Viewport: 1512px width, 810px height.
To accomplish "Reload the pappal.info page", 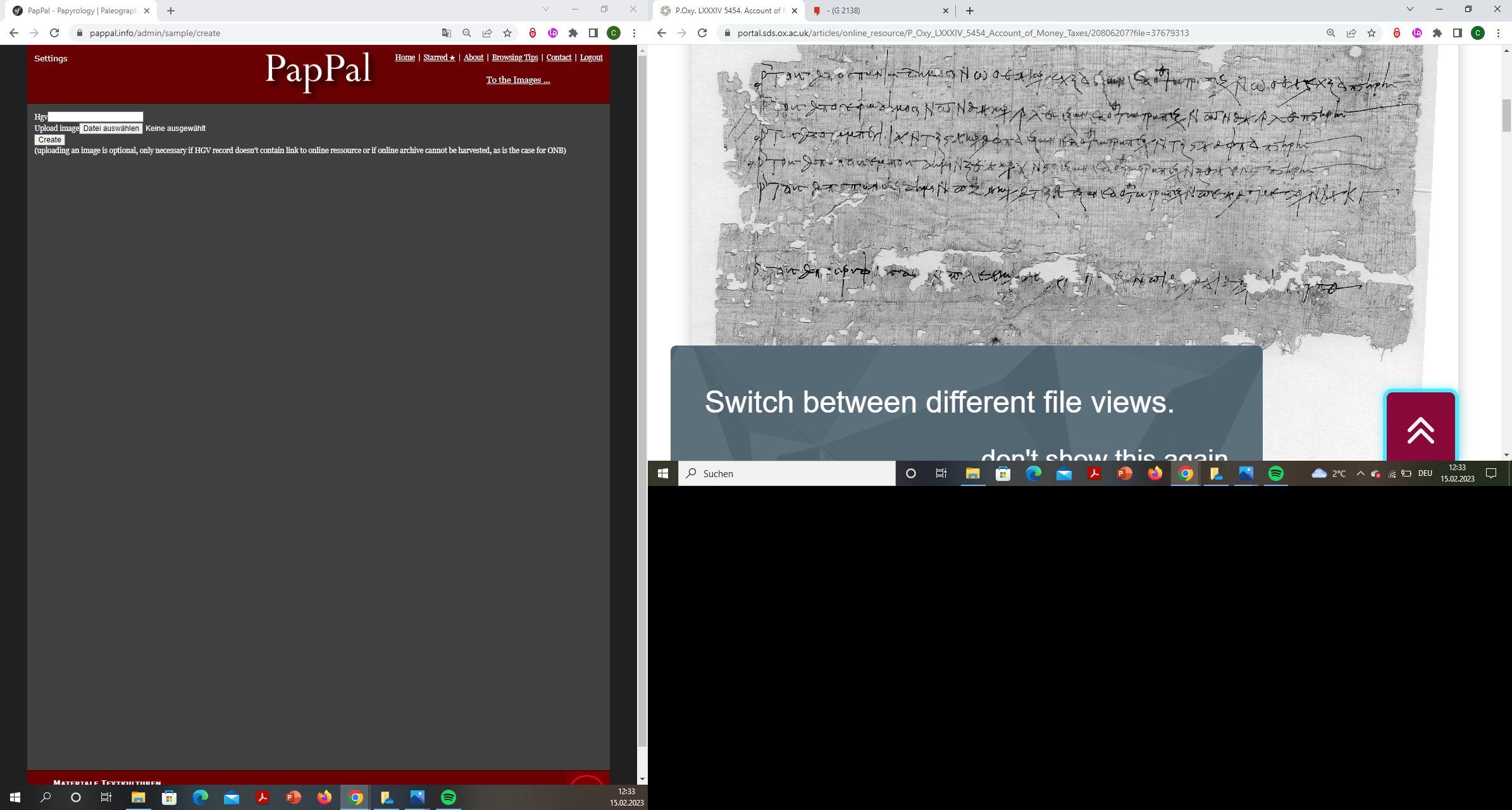I will [54, 33].
